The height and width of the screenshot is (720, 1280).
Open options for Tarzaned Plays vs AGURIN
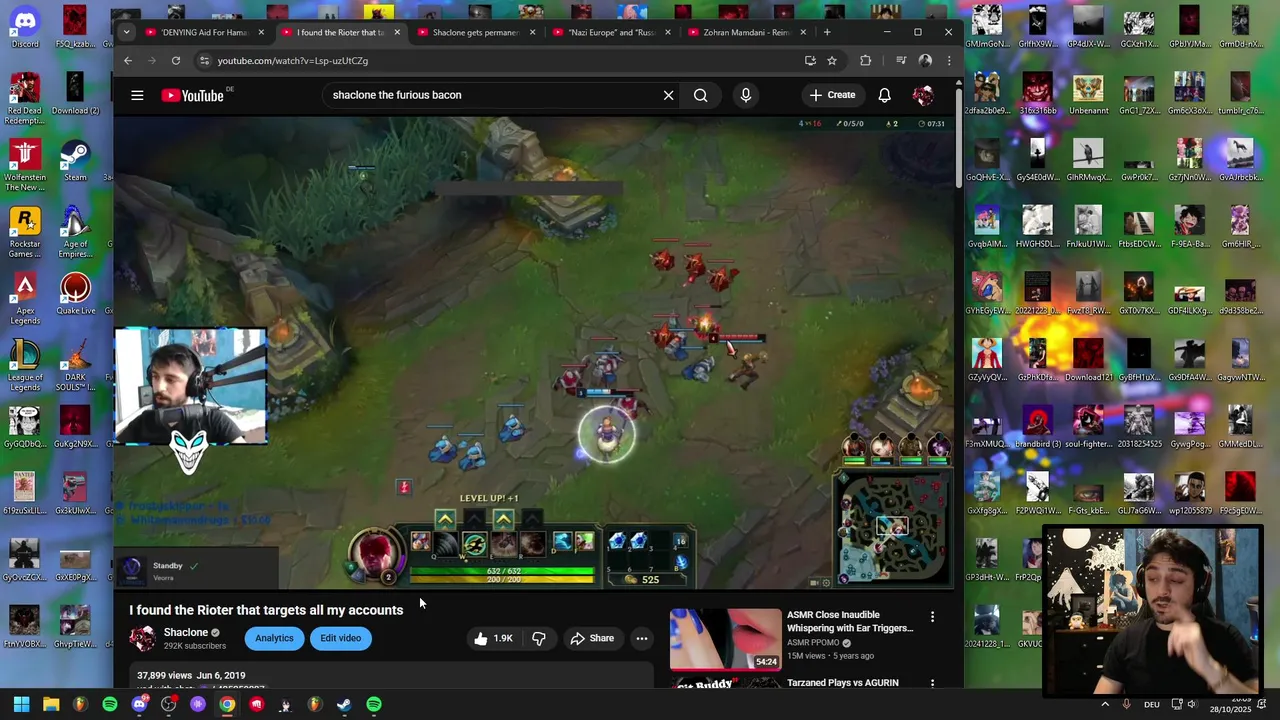click(932, 683)
